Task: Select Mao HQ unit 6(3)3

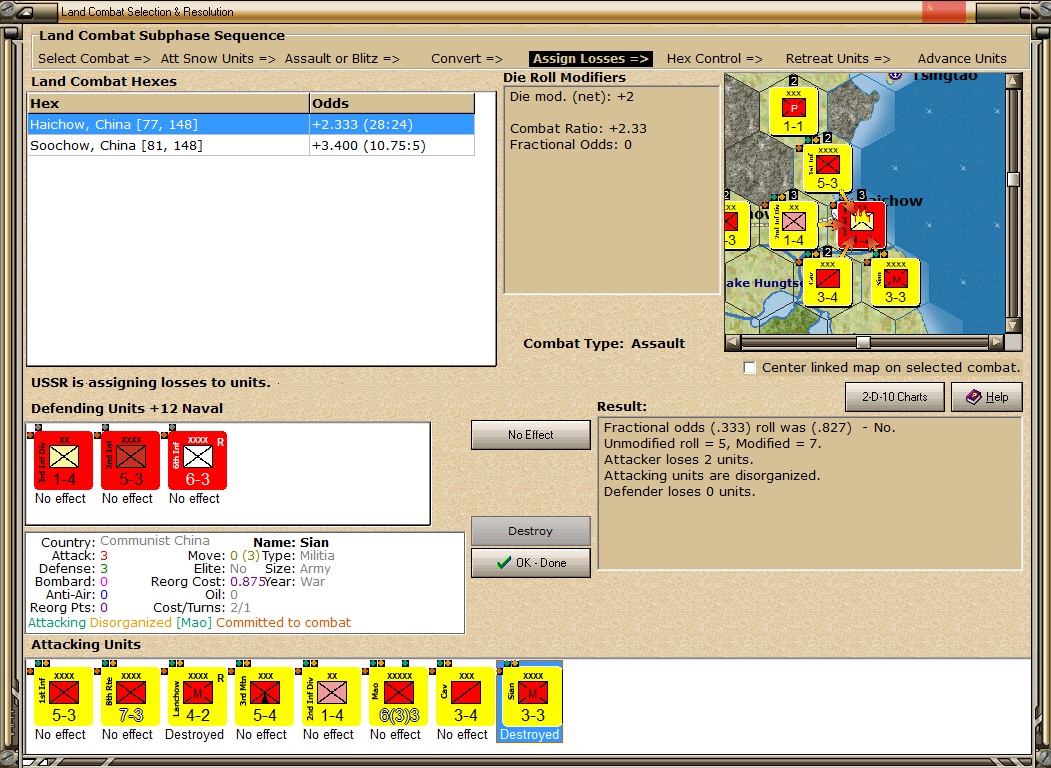Action: (x=398, y=696)
